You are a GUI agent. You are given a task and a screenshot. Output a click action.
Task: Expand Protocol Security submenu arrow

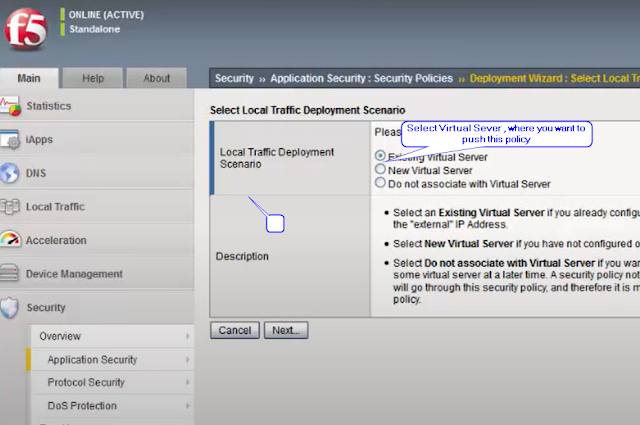click(x=188, y=382)
